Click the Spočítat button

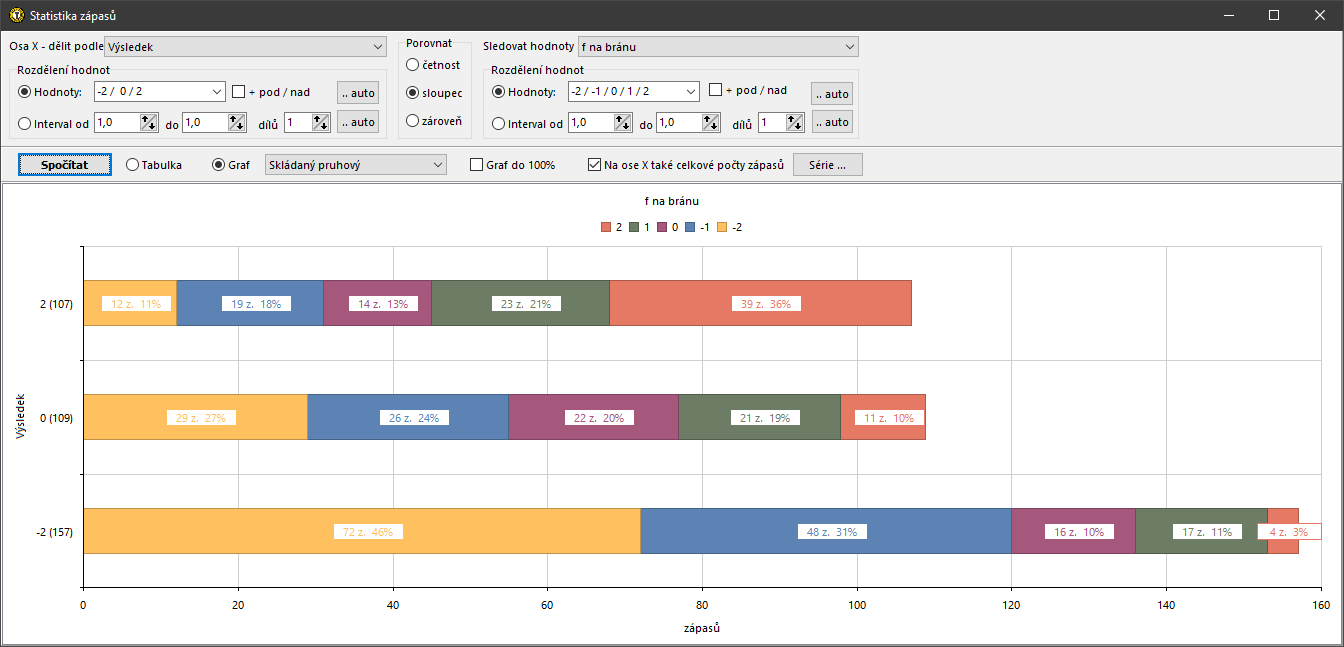tap(65, 165)
